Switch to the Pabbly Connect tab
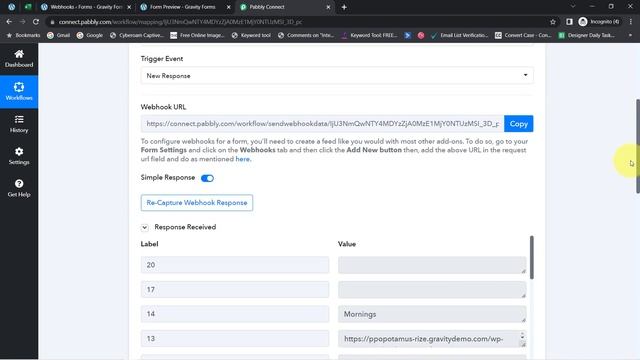The image size is (640, 360). click(x=284, y=7)
